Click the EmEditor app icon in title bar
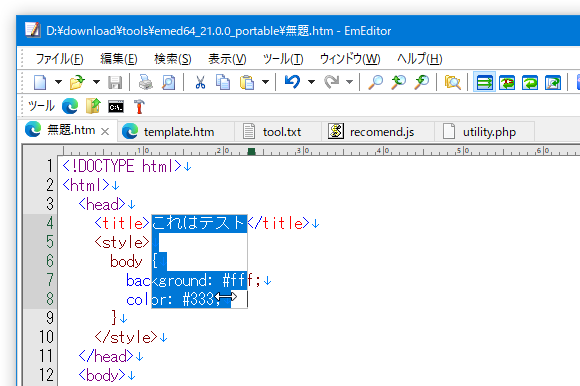The image size is (580, 386). (x=33, y=30)
